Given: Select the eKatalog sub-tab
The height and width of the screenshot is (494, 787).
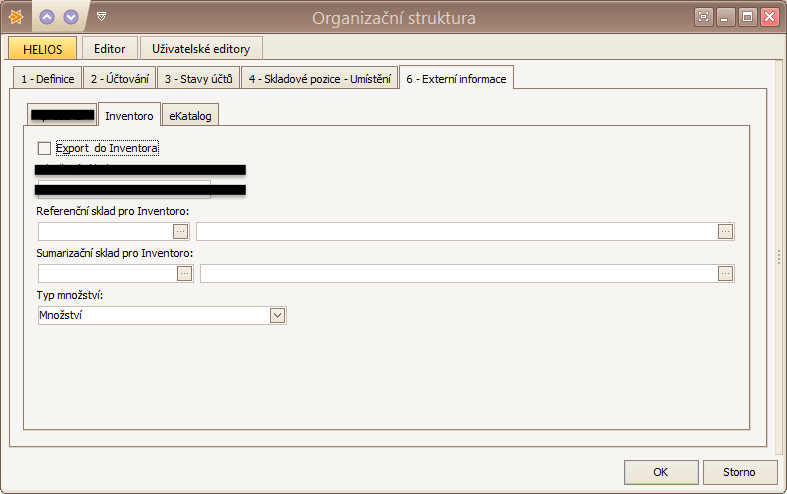Looking at the screenshot, I should (x=190, y=116).
